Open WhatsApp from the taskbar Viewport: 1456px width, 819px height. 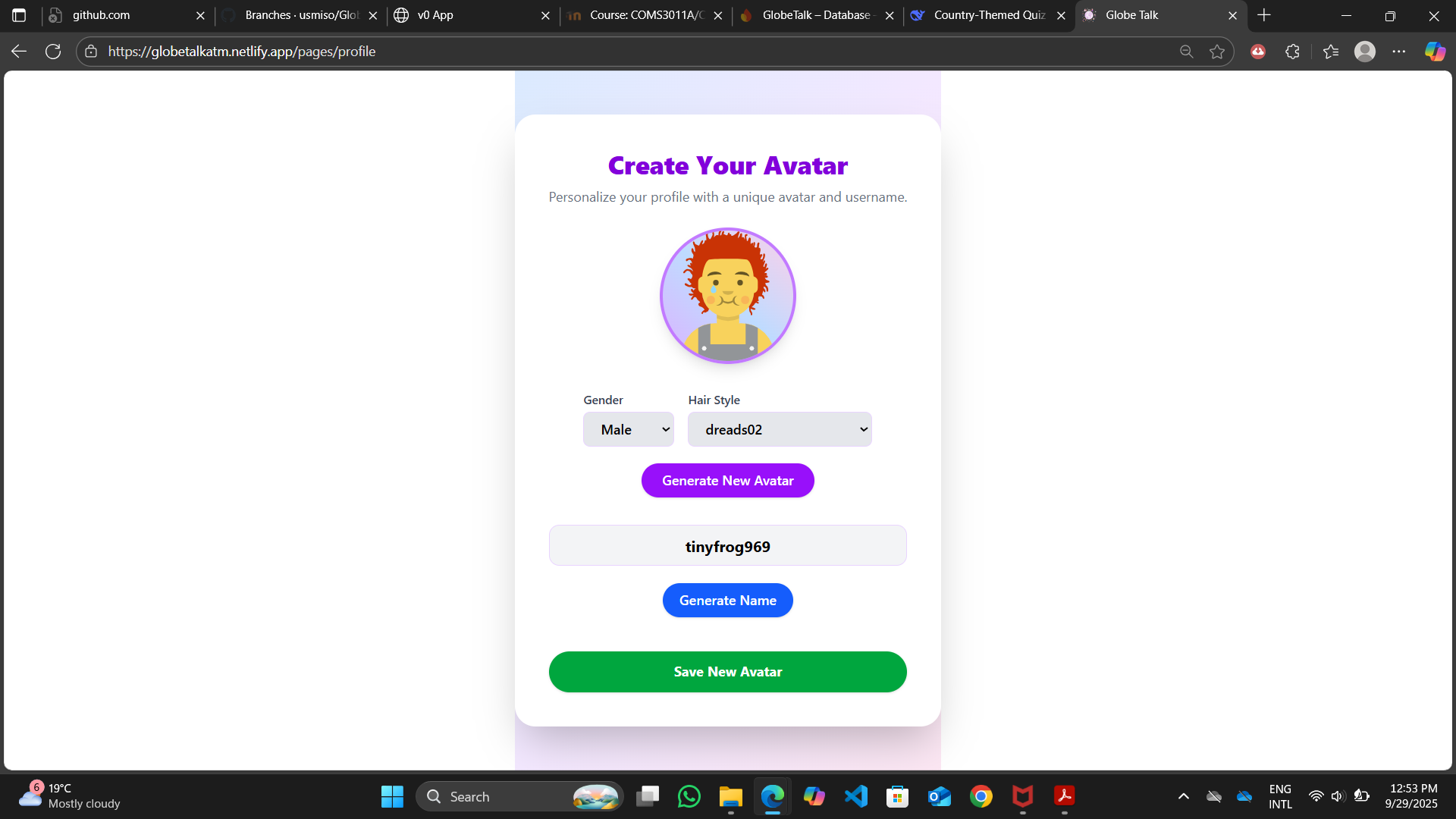[x=689, y=796]
